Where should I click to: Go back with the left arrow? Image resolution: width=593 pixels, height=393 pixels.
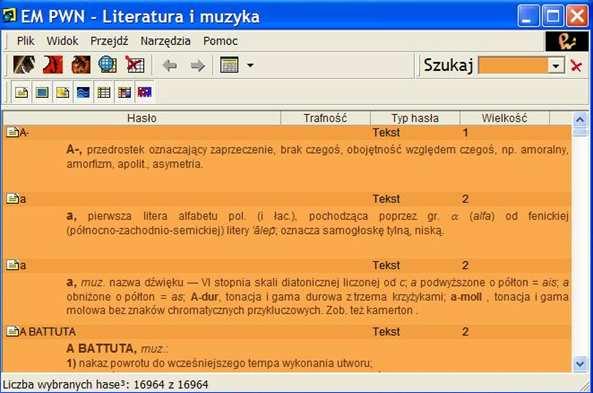point(170,65)
